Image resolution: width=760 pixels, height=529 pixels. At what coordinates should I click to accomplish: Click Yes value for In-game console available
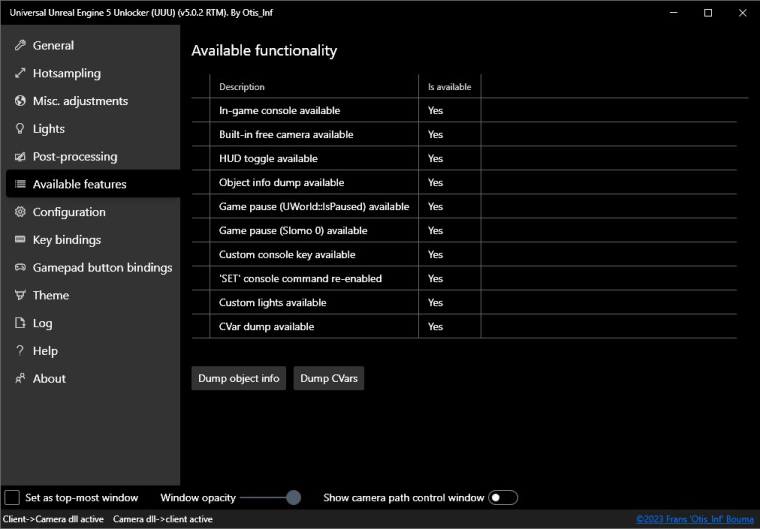pos(435,111)
